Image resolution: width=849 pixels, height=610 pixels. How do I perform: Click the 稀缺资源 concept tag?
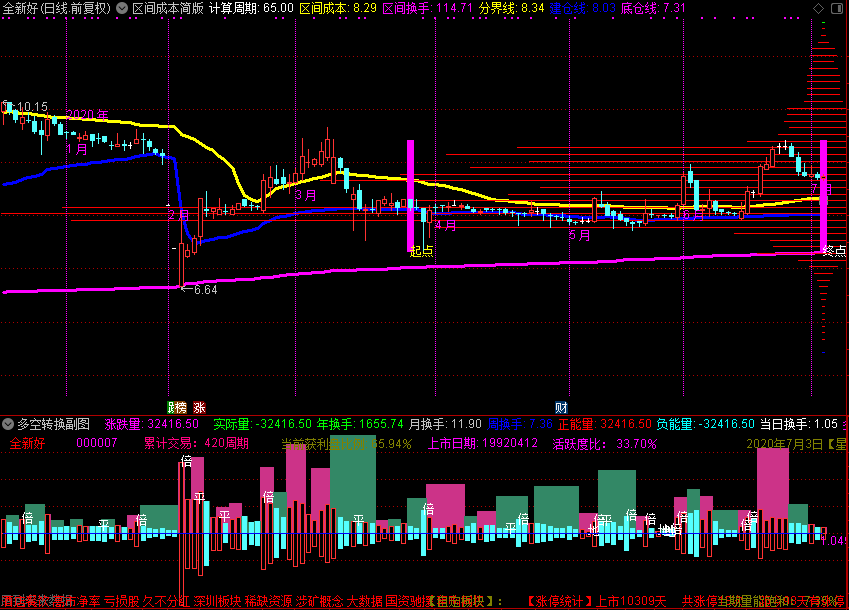(268, 601)
